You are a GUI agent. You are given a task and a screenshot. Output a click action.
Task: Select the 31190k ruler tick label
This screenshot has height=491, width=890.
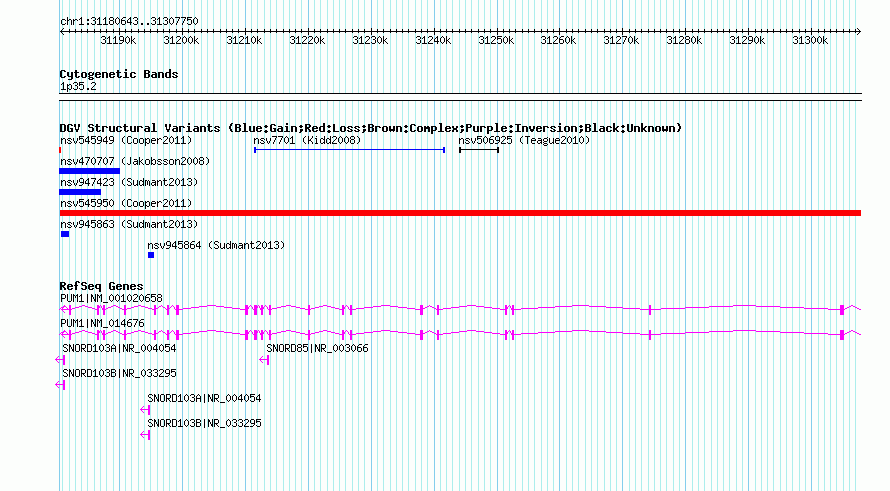(x=118, y=40)
